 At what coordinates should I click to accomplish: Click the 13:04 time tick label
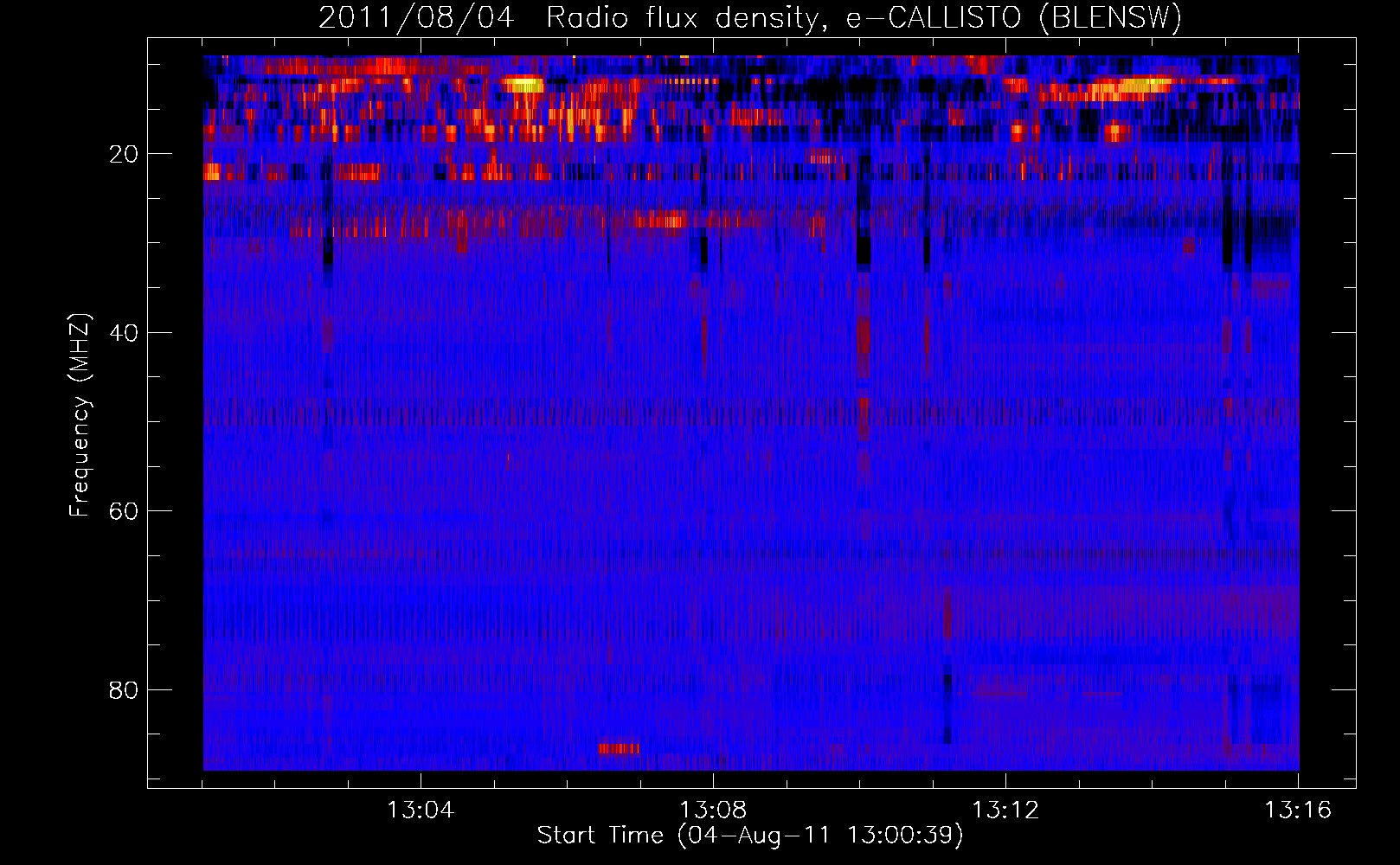pyautogui.click(x=421, y=811)
